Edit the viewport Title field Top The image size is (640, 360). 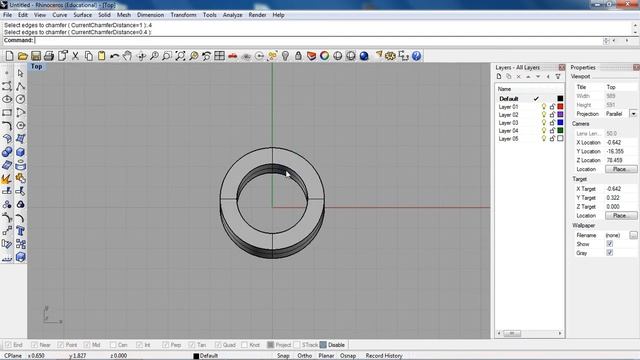620,87
